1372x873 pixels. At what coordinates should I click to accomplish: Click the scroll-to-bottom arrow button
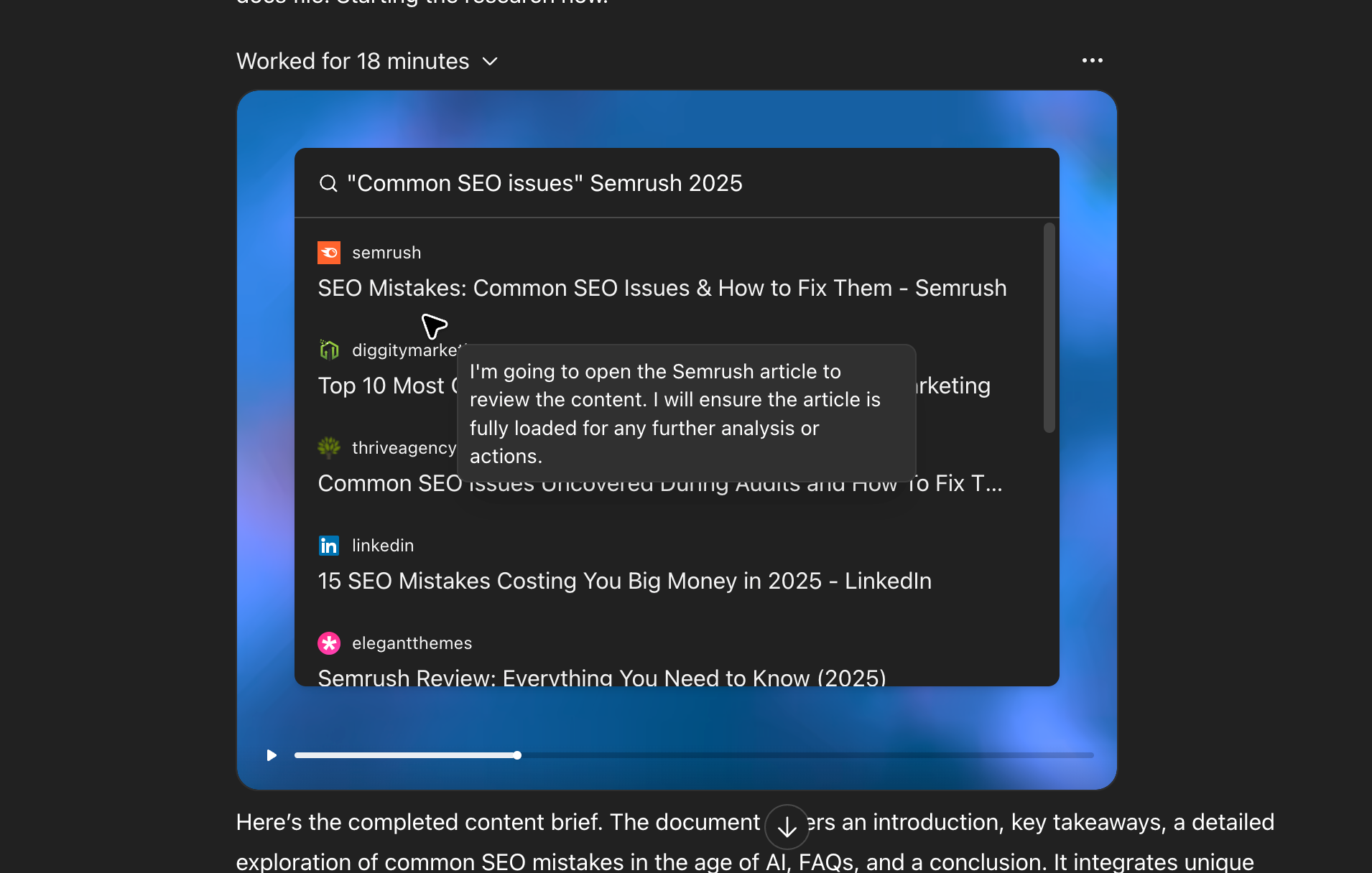click(x=787, y=827)
